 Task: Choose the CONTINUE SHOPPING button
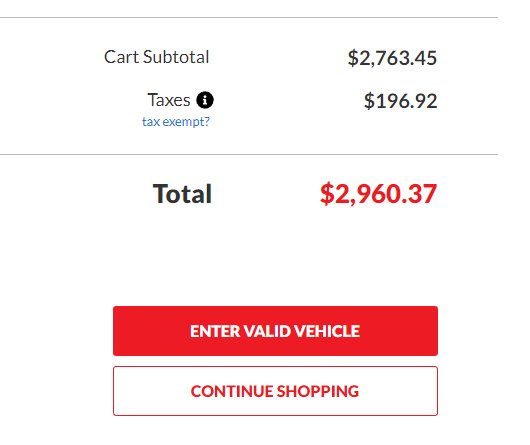point(275,391)
